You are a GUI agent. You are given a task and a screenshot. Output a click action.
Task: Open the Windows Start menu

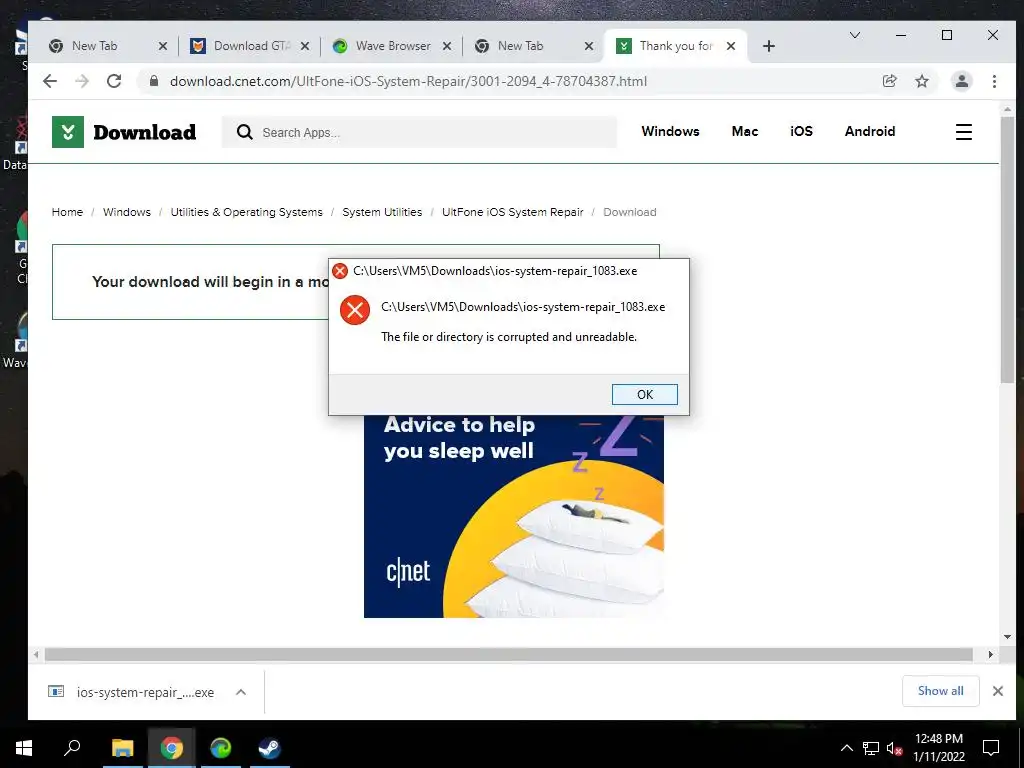tap(24, 748)
